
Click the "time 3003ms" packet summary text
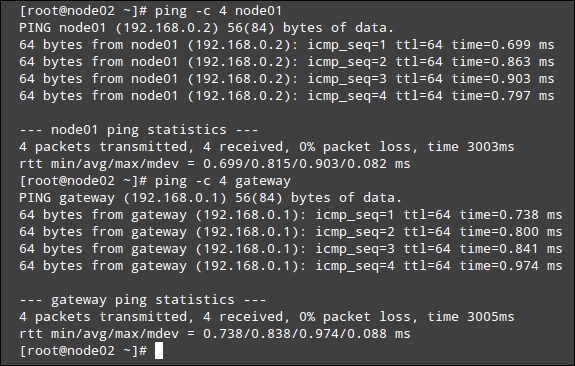pyautogui.click(x=471, y=147)
